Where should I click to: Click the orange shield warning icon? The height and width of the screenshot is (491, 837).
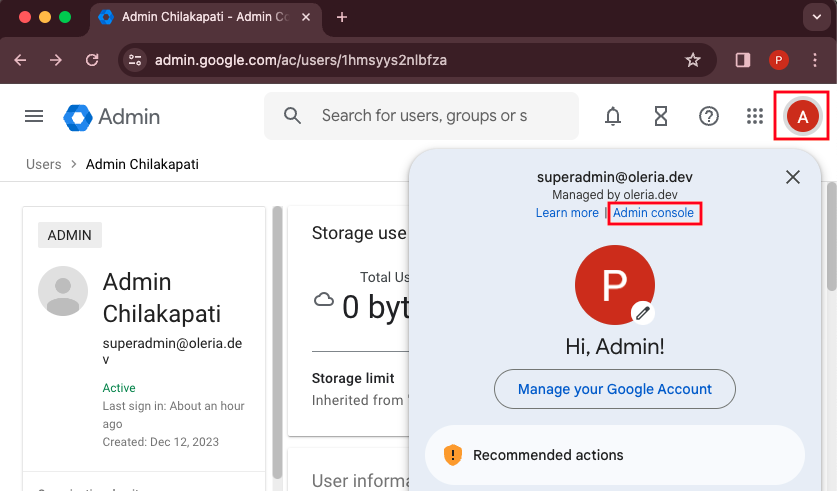click(453, 455)
